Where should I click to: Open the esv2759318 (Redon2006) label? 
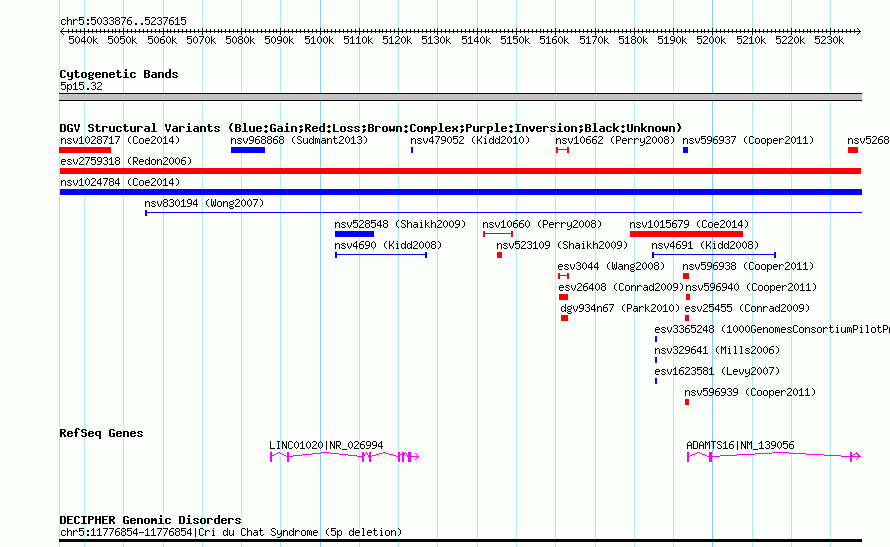click(x=126, y=161)
